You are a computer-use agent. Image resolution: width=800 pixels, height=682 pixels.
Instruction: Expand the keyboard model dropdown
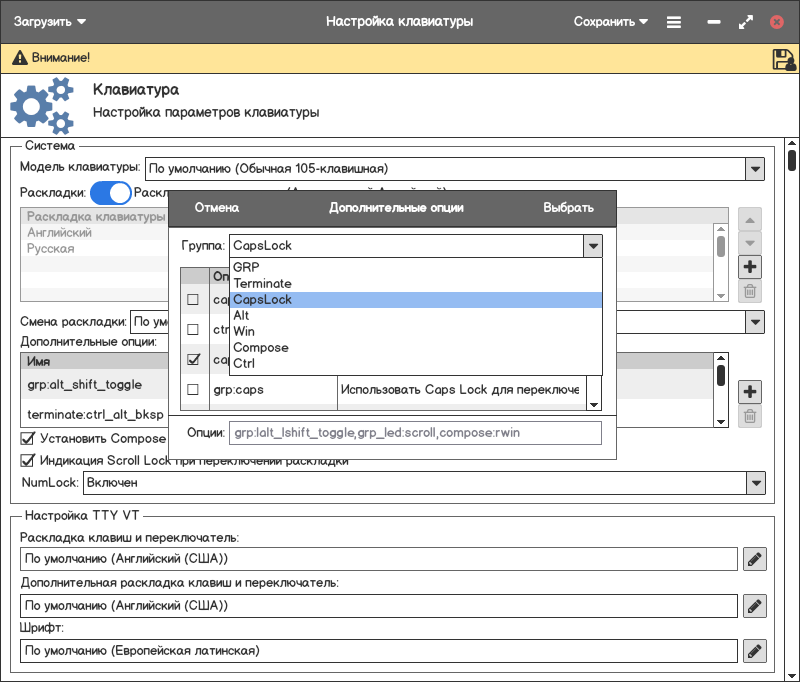tap(755, 169)
